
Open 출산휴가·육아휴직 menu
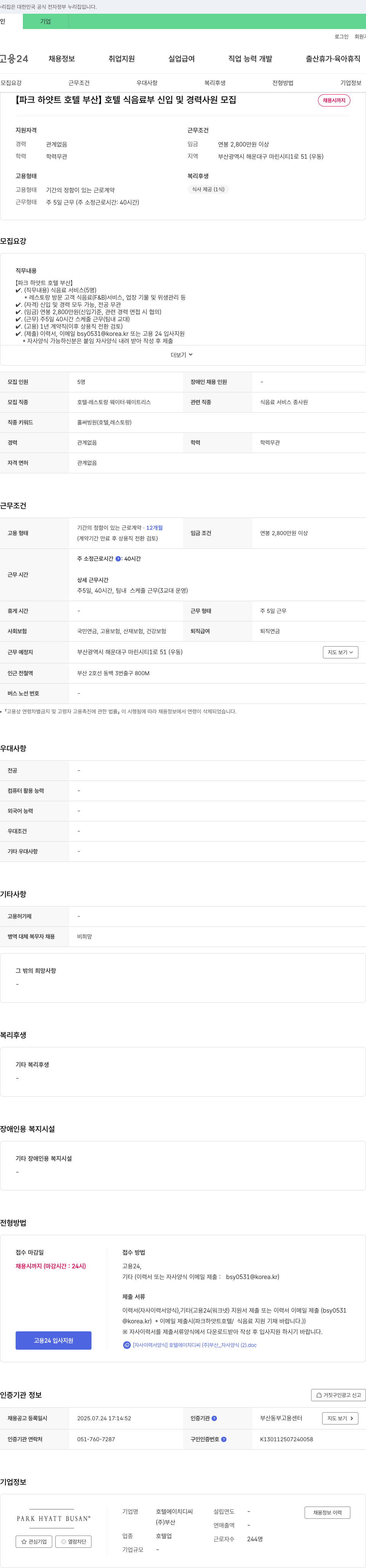(x=332, y=58)
